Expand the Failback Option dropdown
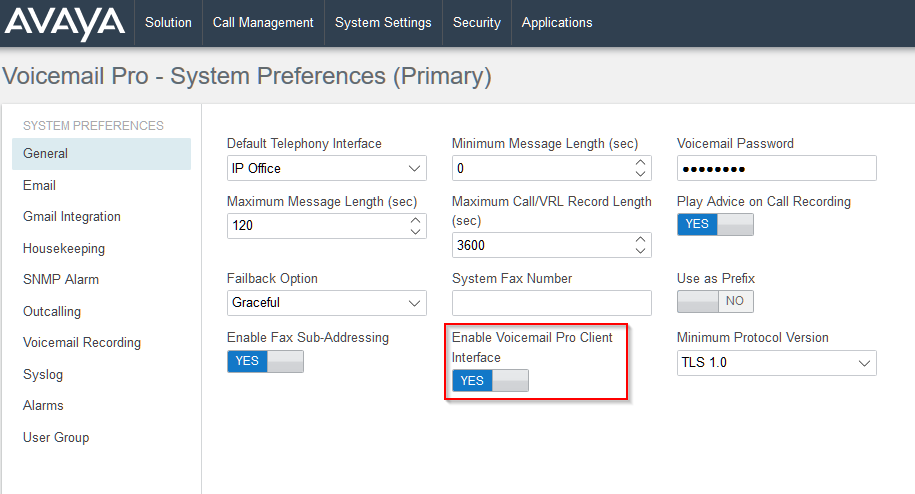Screen dimensions: 915x494 pos(326,303)
